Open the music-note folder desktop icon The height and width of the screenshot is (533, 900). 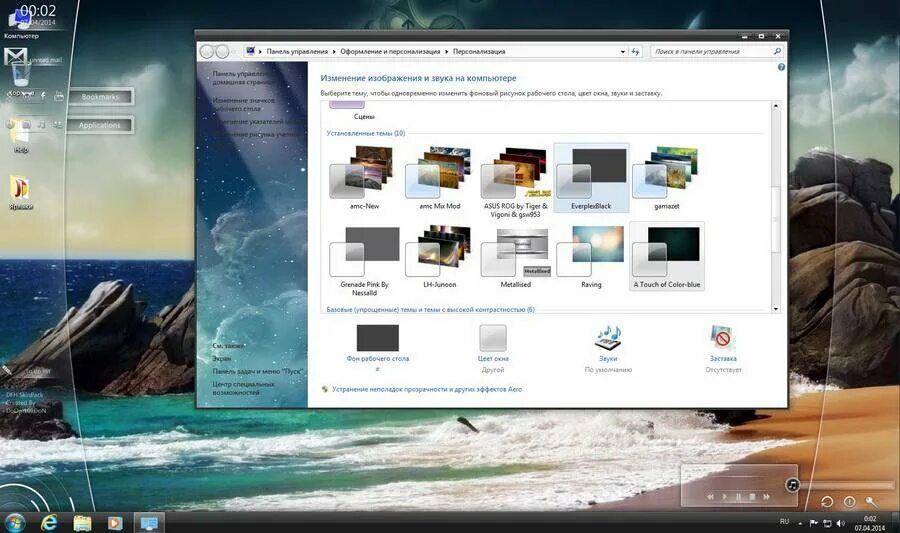click(20, 192)
